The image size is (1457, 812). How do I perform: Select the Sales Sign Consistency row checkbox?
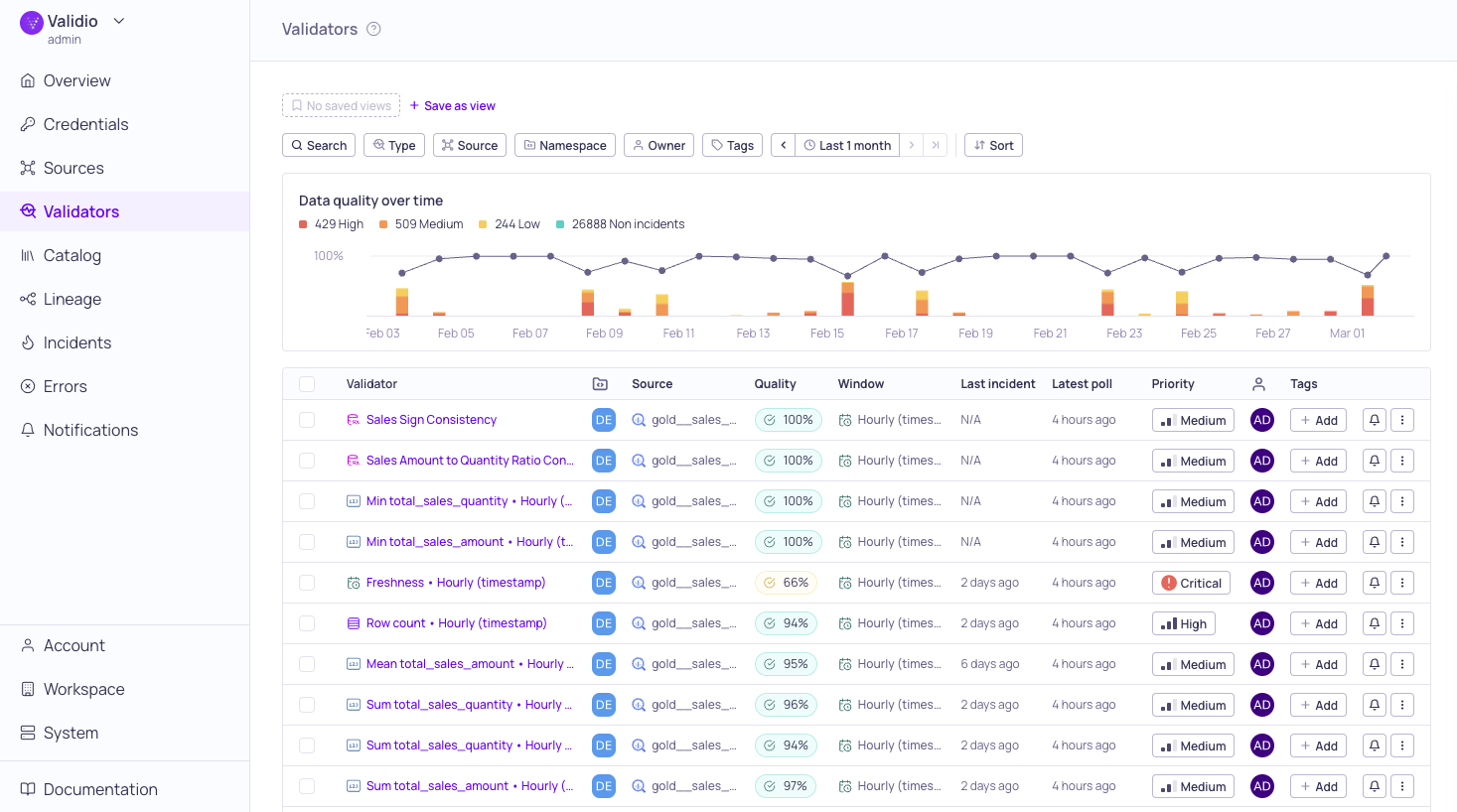coord(307,420)
